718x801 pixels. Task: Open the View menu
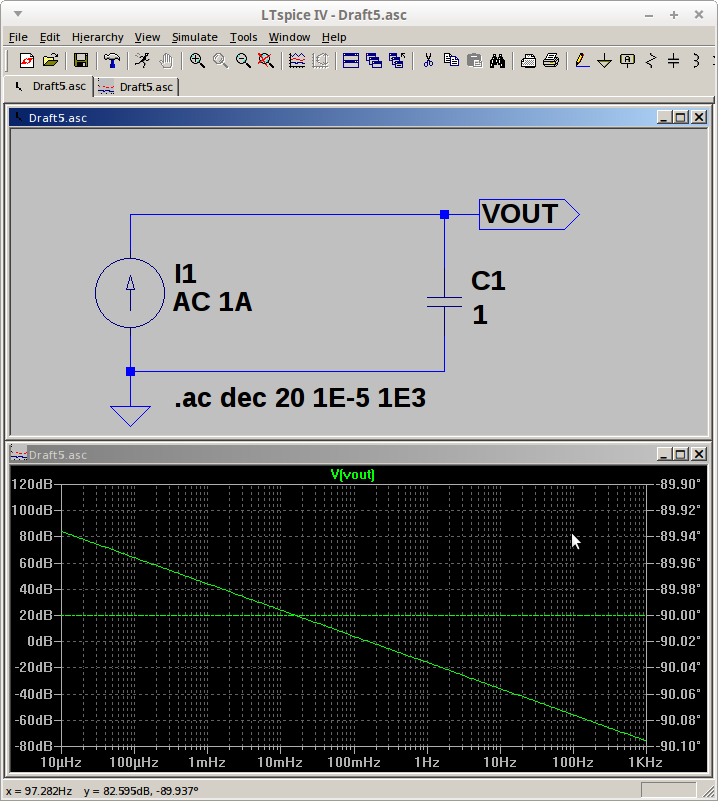point(147,37)
